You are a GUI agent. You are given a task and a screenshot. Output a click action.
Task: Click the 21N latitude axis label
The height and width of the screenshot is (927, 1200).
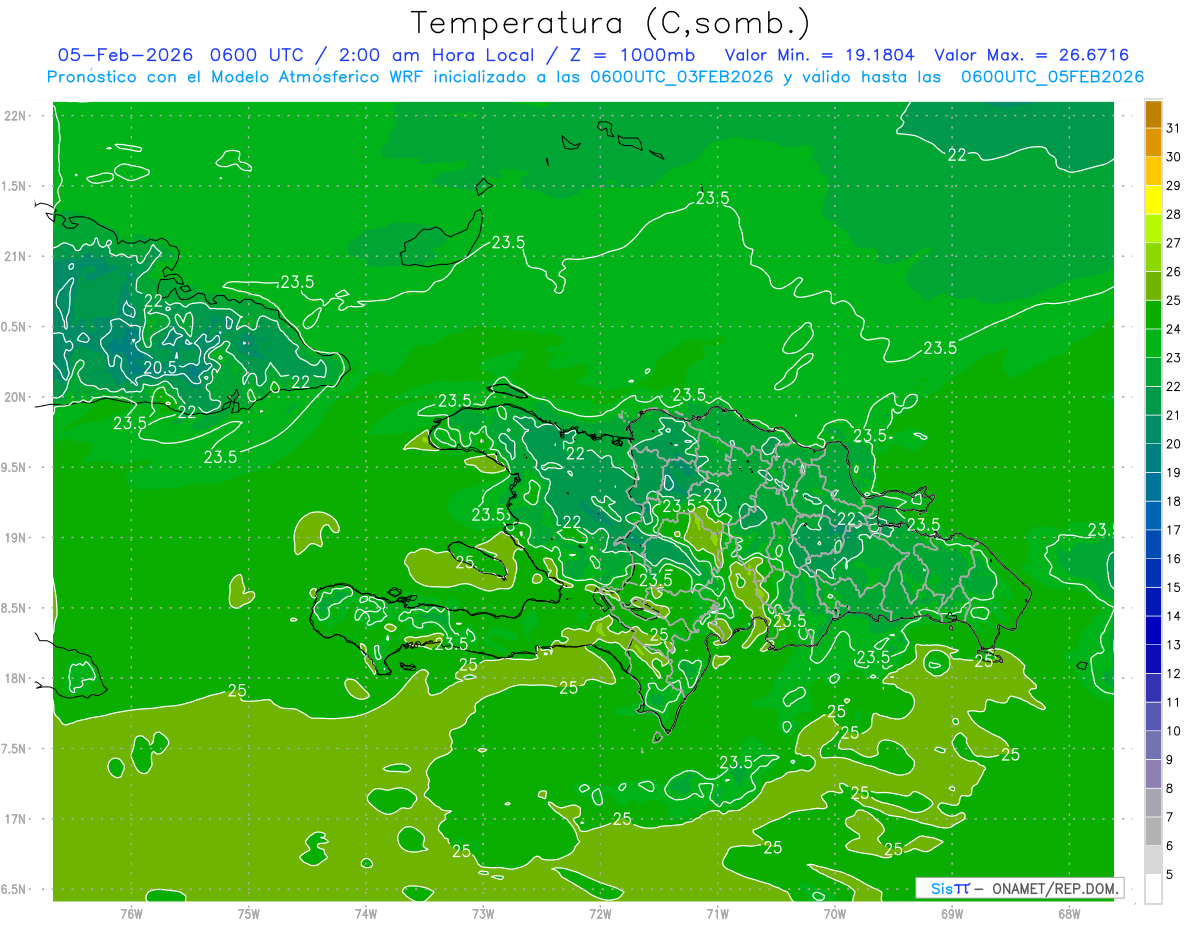(x=17, y=256)
